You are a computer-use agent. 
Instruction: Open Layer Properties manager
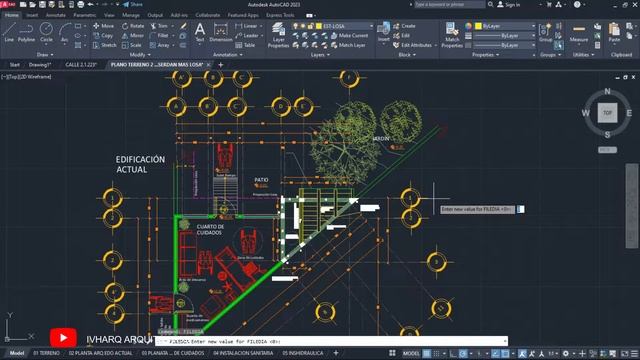click(x=278, y=35)
